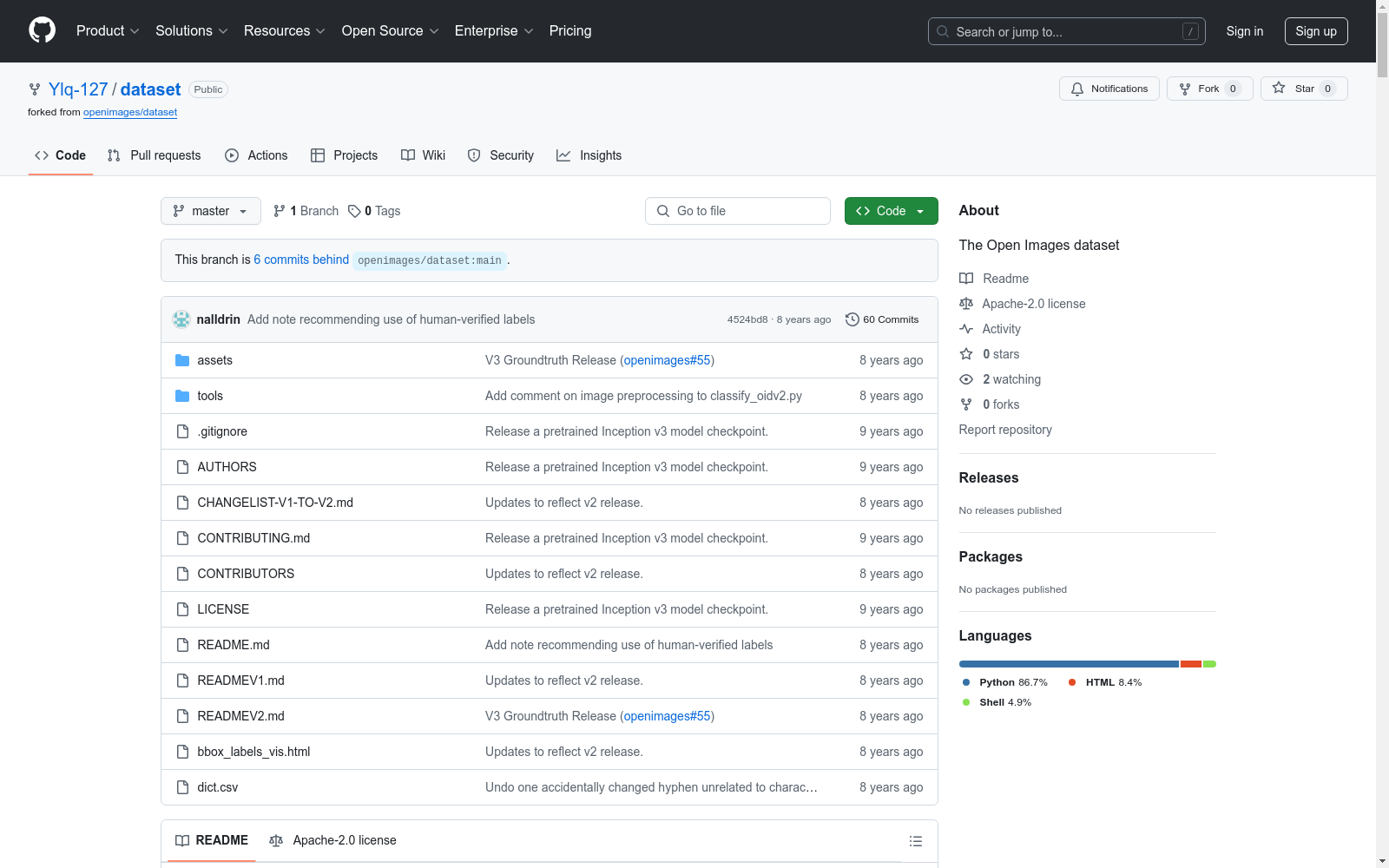1389x868 pixels.
Task: Expand the green Code dropdown
Action: point(891,211)
